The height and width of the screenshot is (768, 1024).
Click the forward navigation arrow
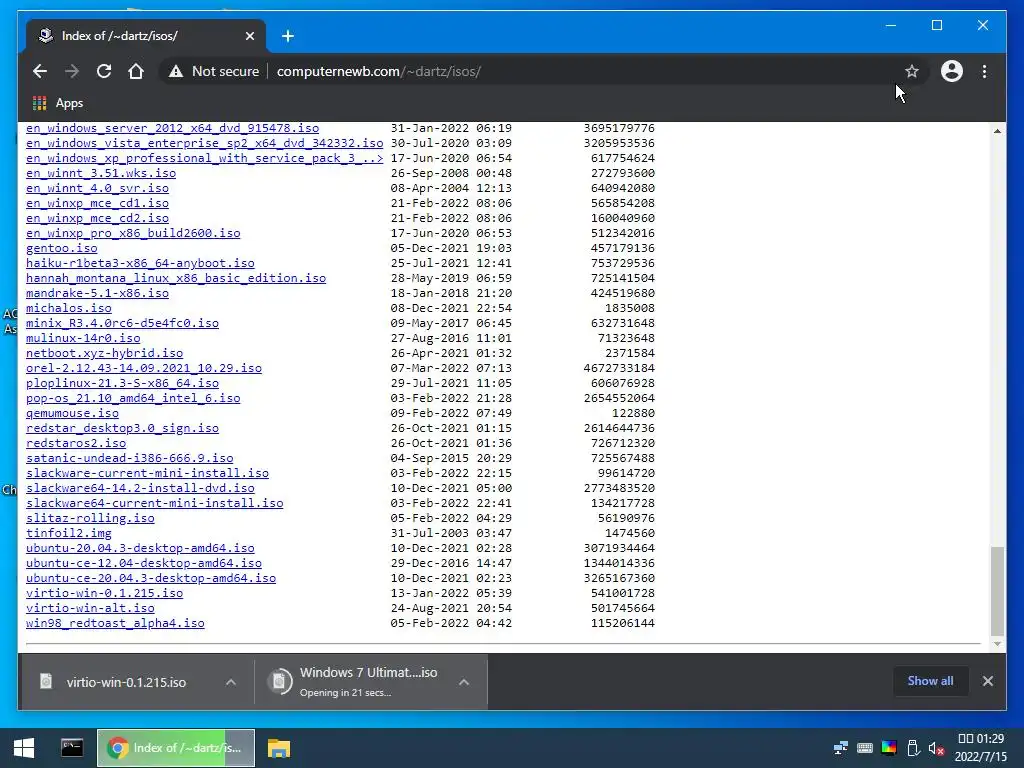pyautogui.click(x=72, y=71)
